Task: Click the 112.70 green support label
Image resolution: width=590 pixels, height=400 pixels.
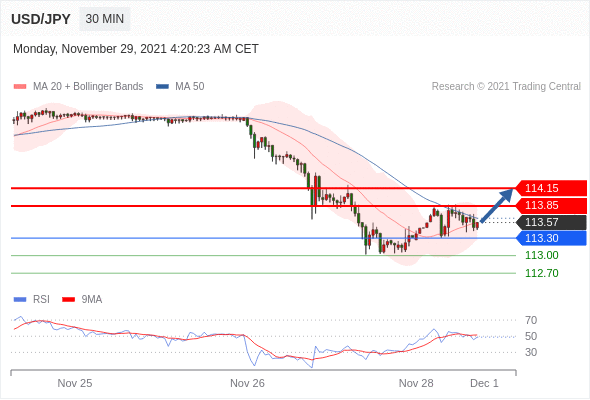Action: (542, 273)
